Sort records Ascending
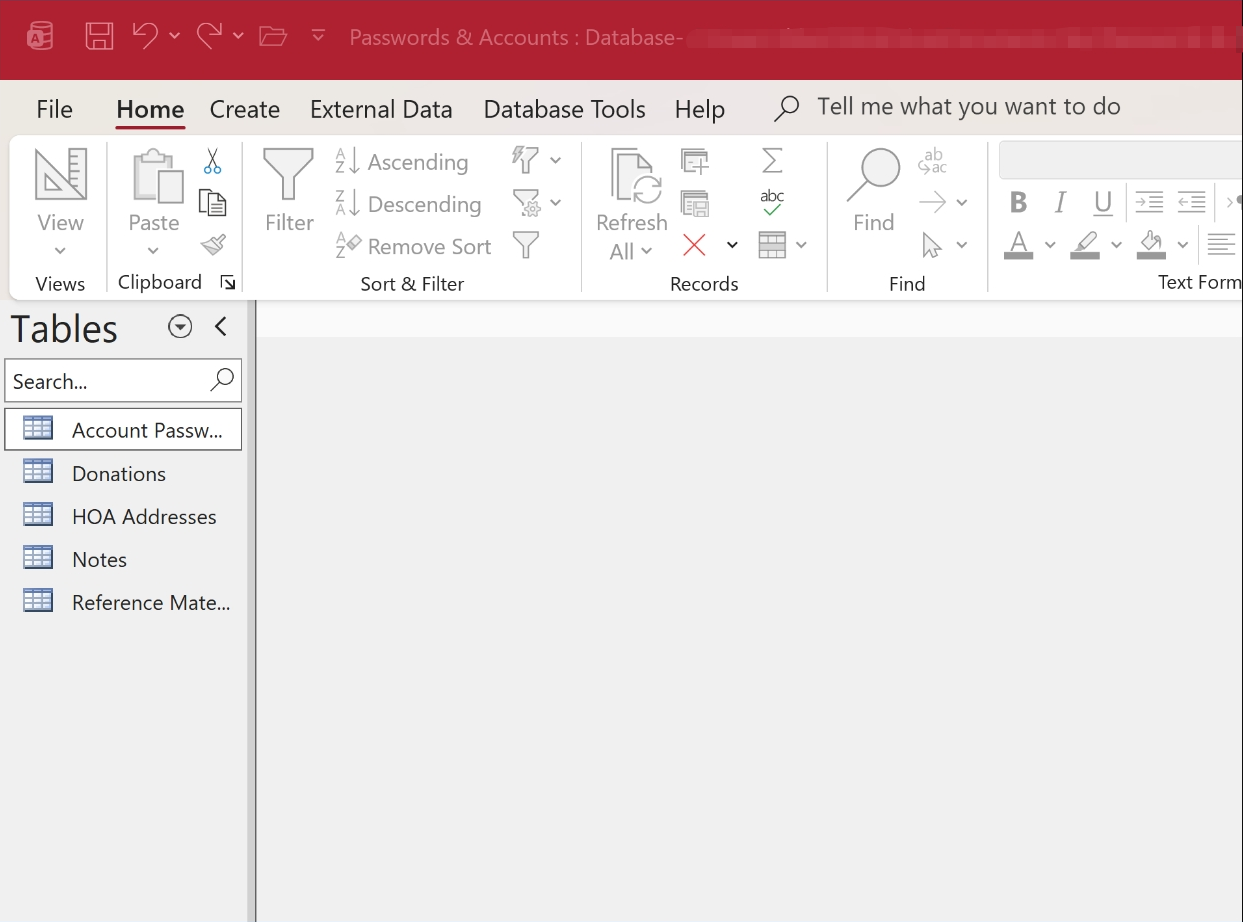1243x922 pixels. click(x=401, y=161)
